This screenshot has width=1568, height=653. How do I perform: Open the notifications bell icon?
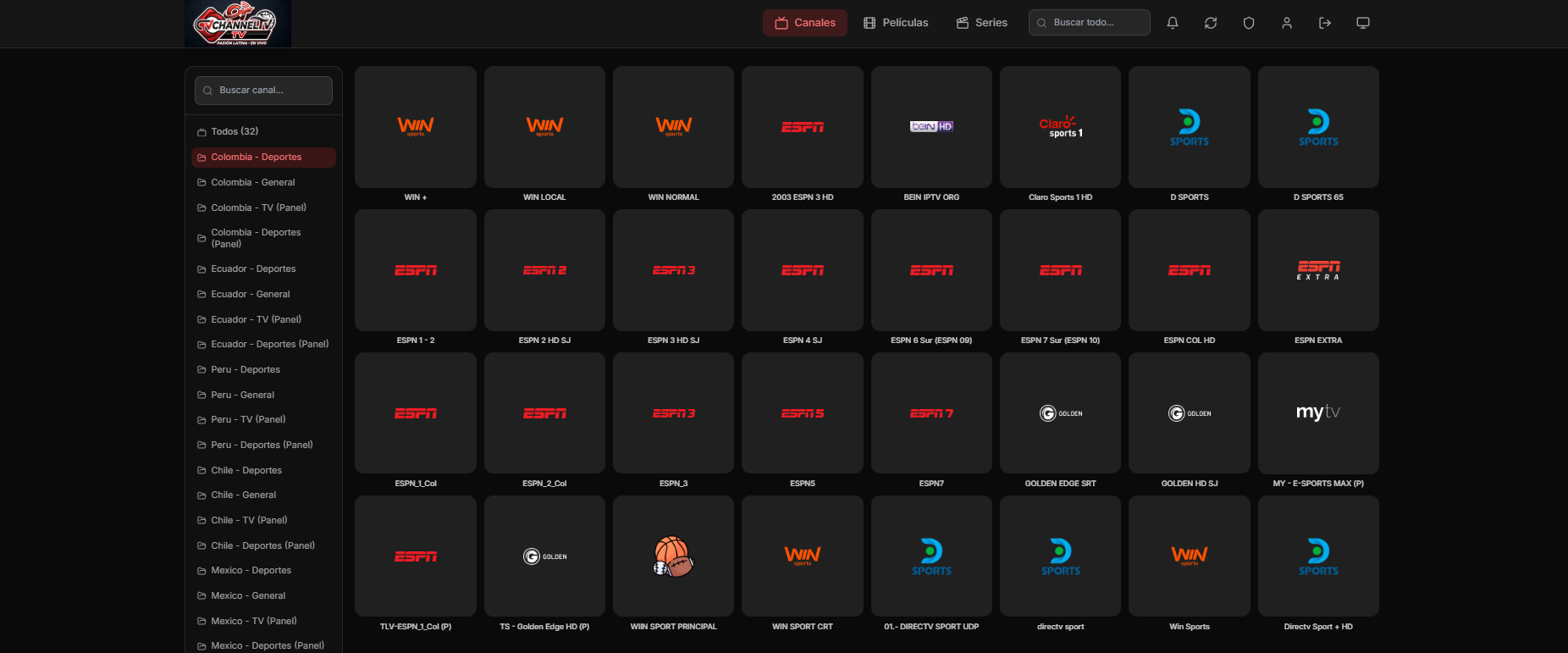[1173, 23]
